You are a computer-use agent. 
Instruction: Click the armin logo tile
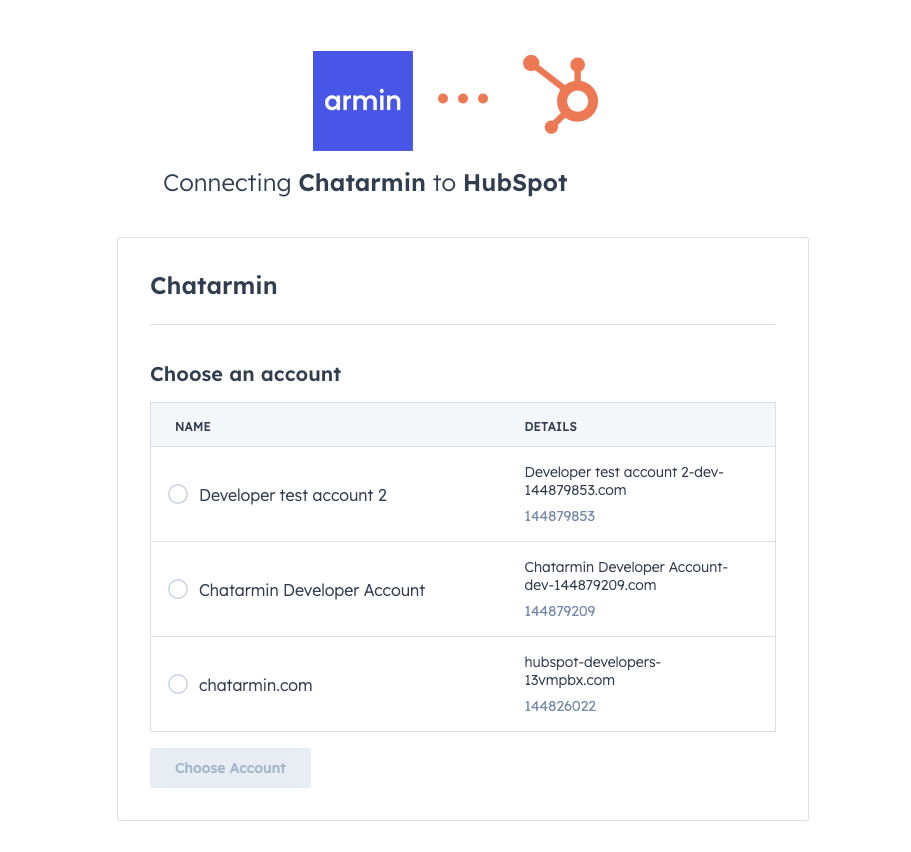tap(362, 101)
